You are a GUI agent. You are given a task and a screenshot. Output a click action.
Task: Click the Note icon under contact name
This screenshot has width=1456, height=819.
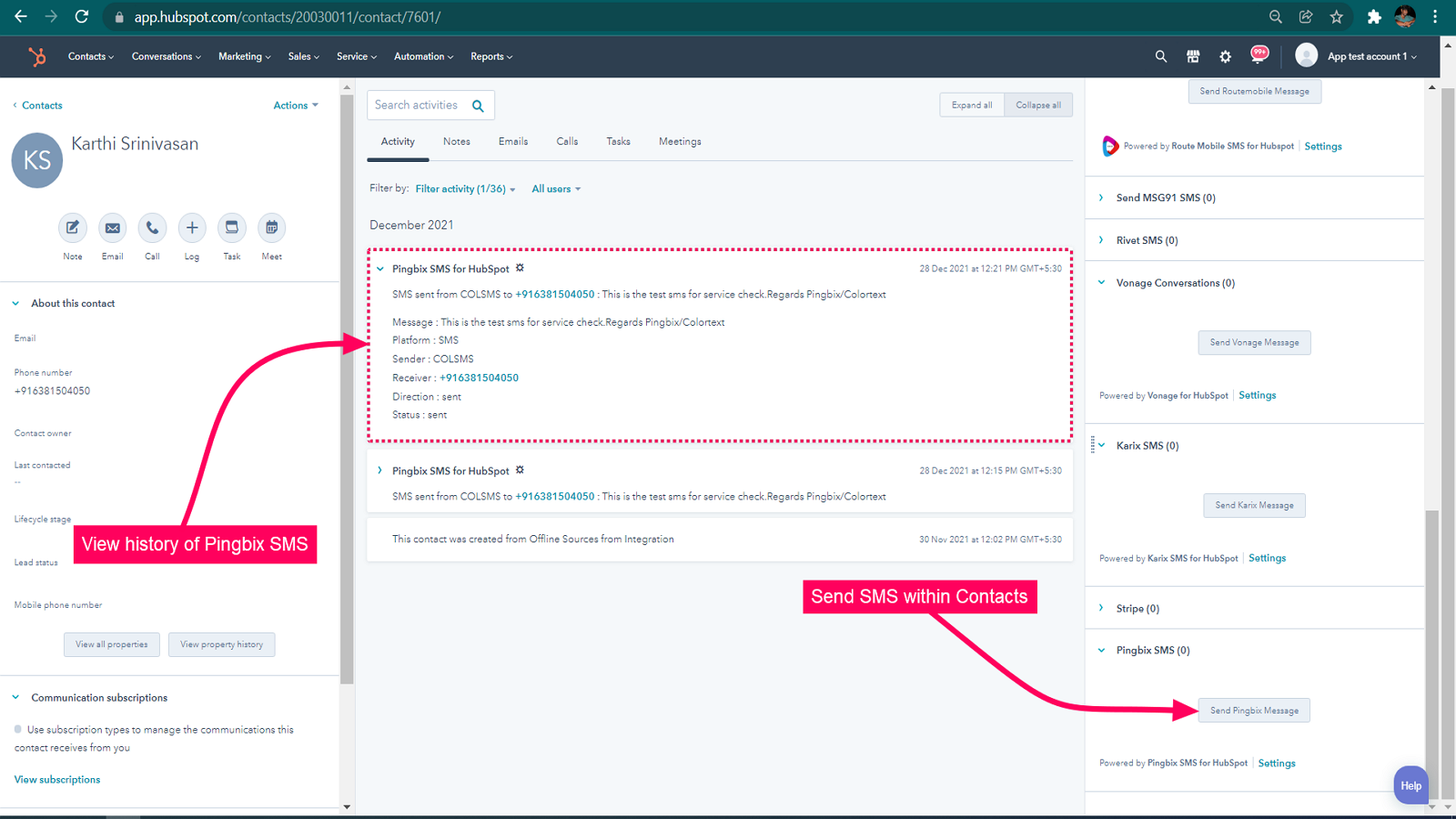tap(73, 227)
